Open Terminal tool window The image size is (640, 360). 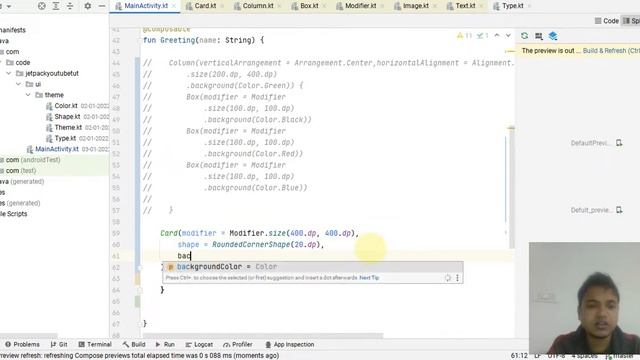95,344
